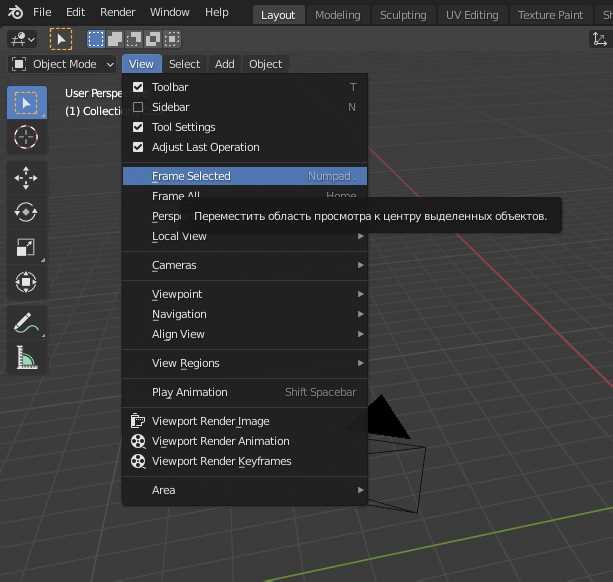The image size is (613, 582).
Task: Open the Add menu in header
Action: [x=225, y=64]
